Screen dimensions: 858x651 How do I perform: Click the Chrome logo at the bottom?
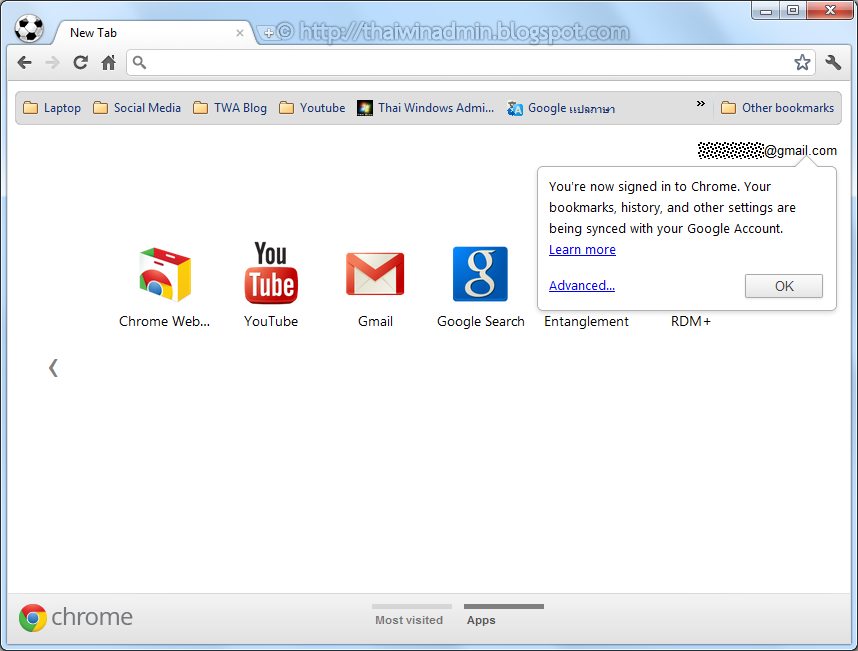click(x=33, y=617)
